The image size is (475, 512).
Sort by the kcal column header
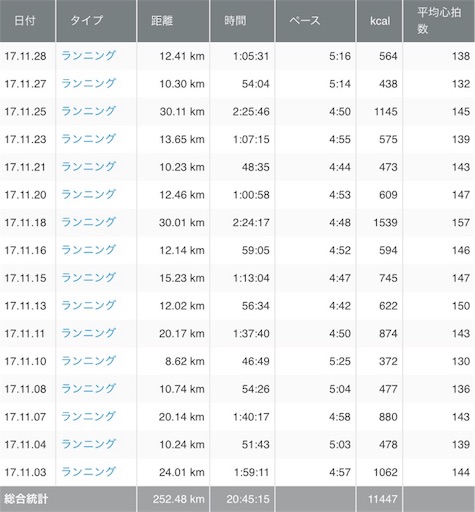coord(379,21)
